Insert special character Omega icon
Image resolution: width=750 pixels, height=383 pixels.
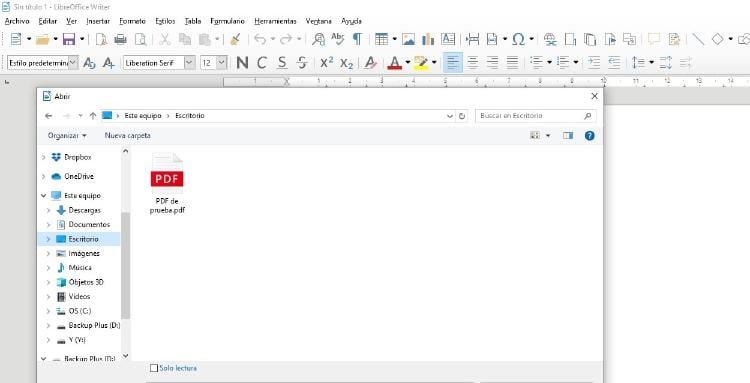pos(518,39)
